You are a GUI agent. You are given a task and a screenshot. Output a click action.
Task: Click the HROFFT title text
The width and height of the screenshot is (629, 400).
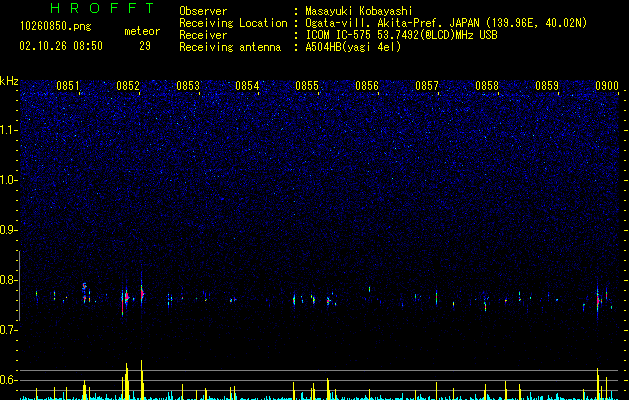pos(102,8)
